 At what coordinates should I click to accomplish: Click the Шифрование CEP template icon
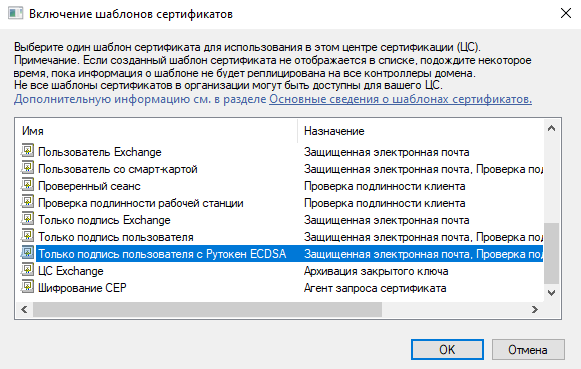(27, 287)
